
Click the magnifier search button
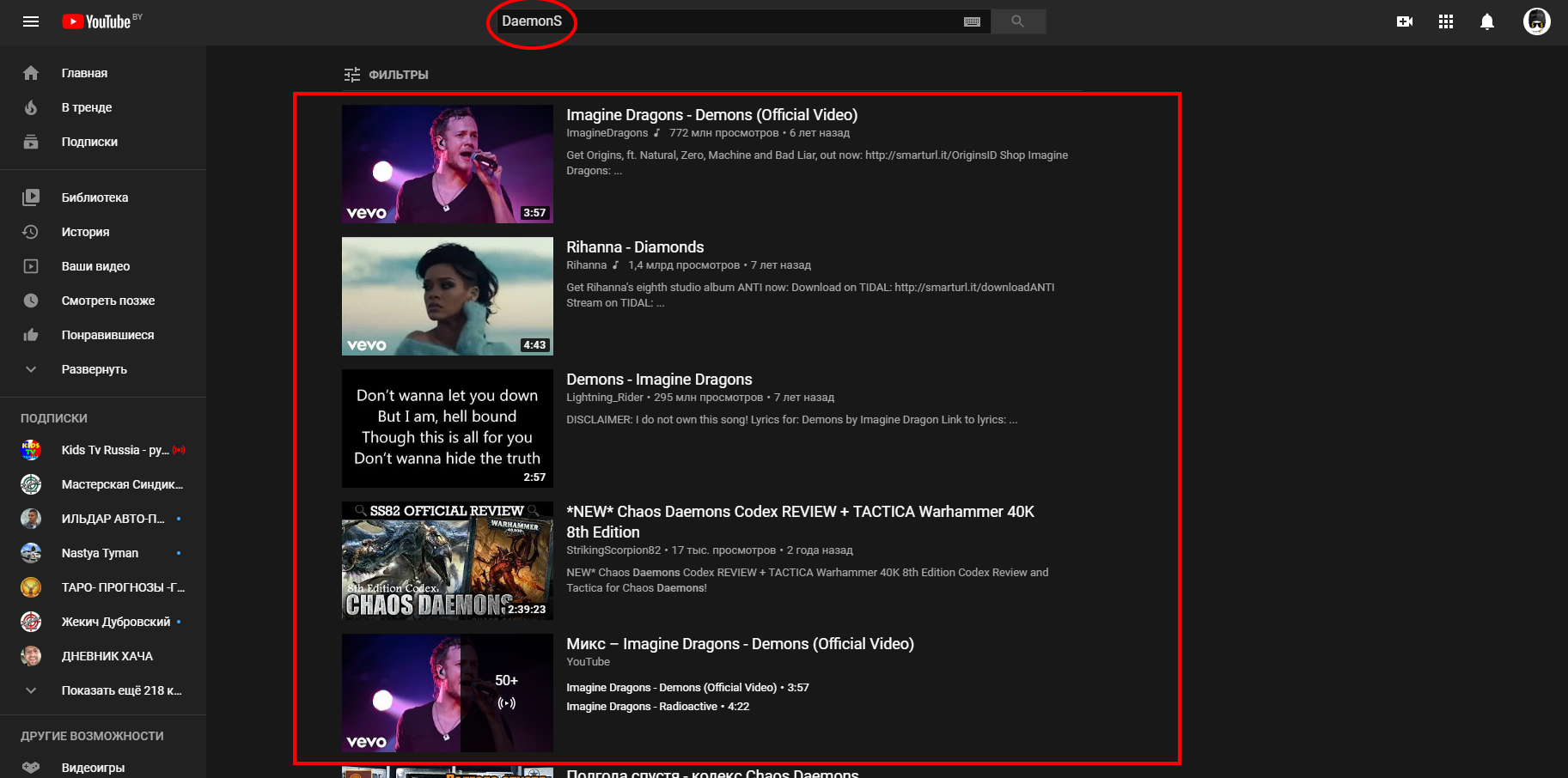pyautogui.click(x=1018, y=21)
